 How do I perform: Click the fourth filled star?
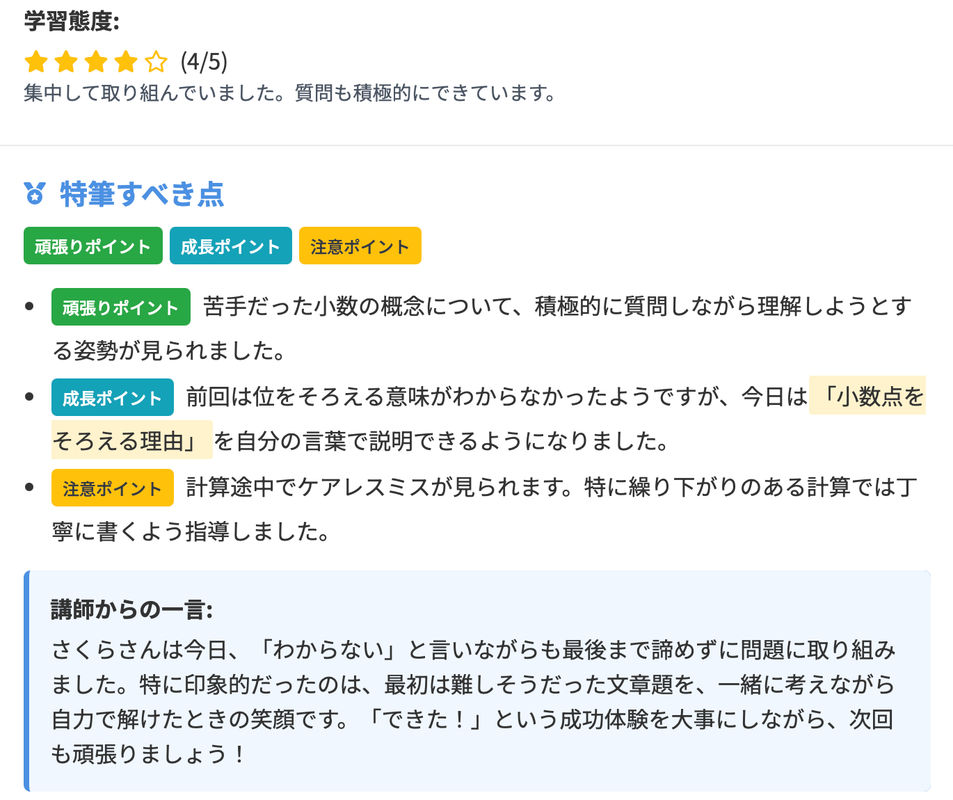126,61
